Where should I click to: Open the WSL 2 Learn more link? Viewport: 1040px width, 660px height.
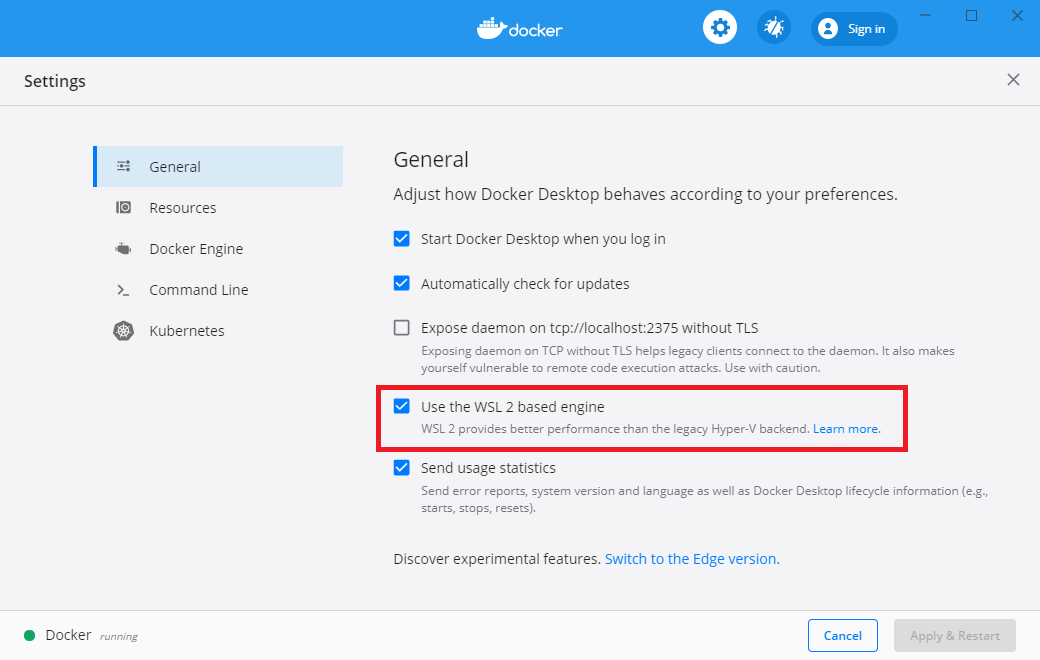[846, 429]
